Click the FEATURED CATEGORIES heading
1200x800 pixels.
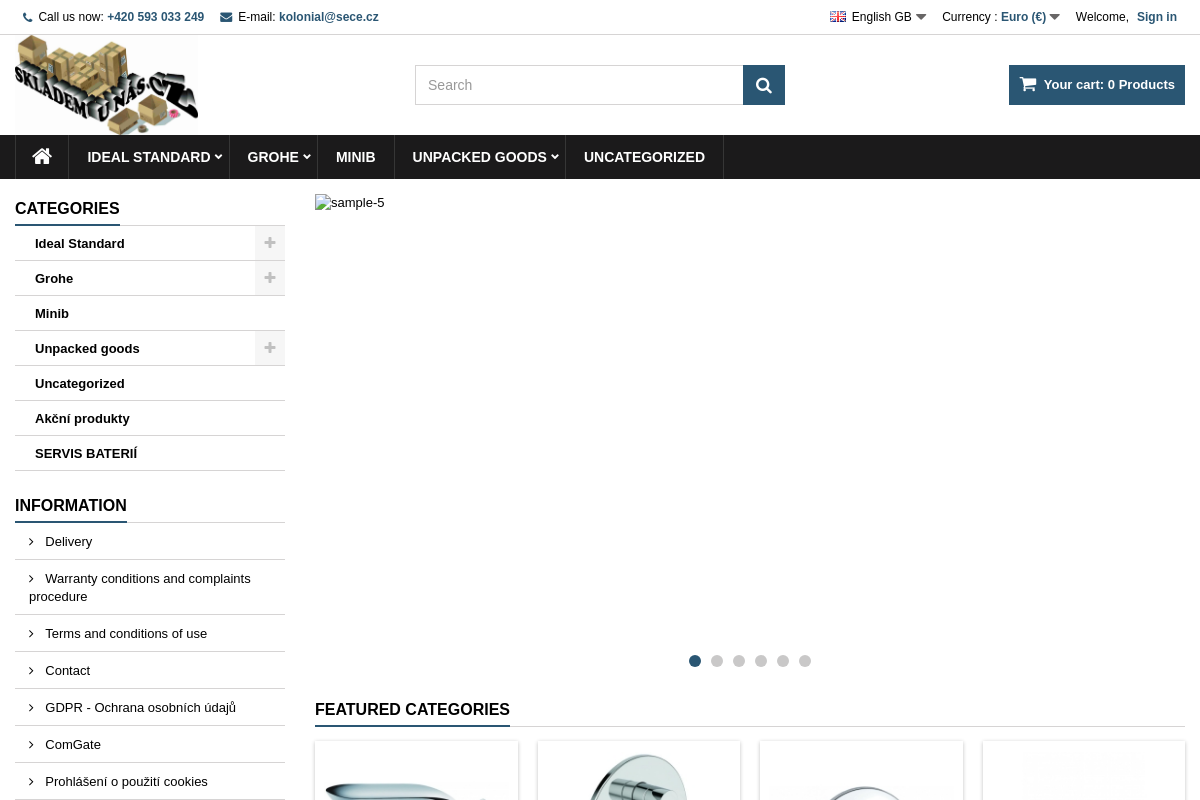tap(412, 709)
